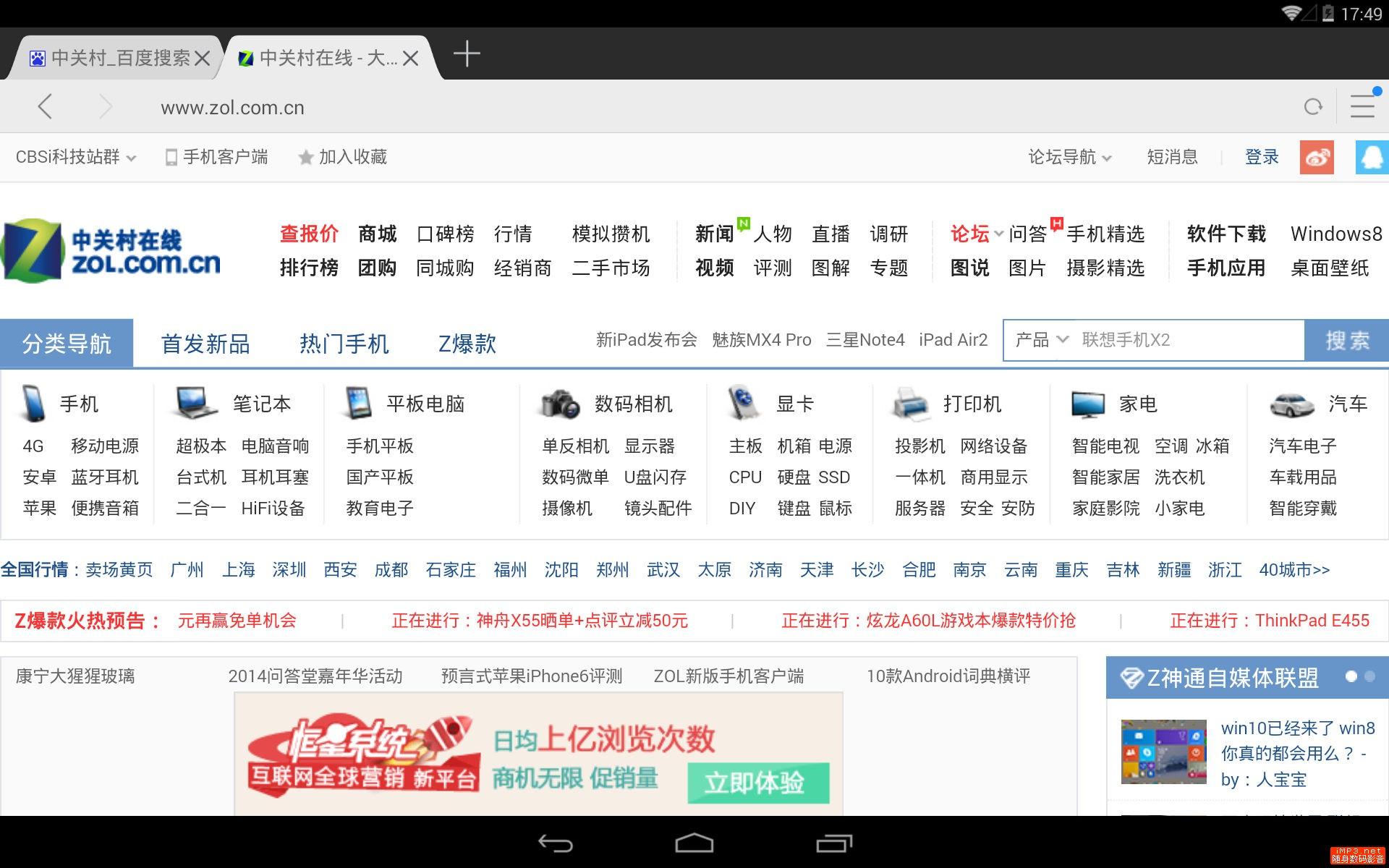The width and height of the screenshot is (1389, 868).
Task: Click the 搜索 button
Action: 1347,340
